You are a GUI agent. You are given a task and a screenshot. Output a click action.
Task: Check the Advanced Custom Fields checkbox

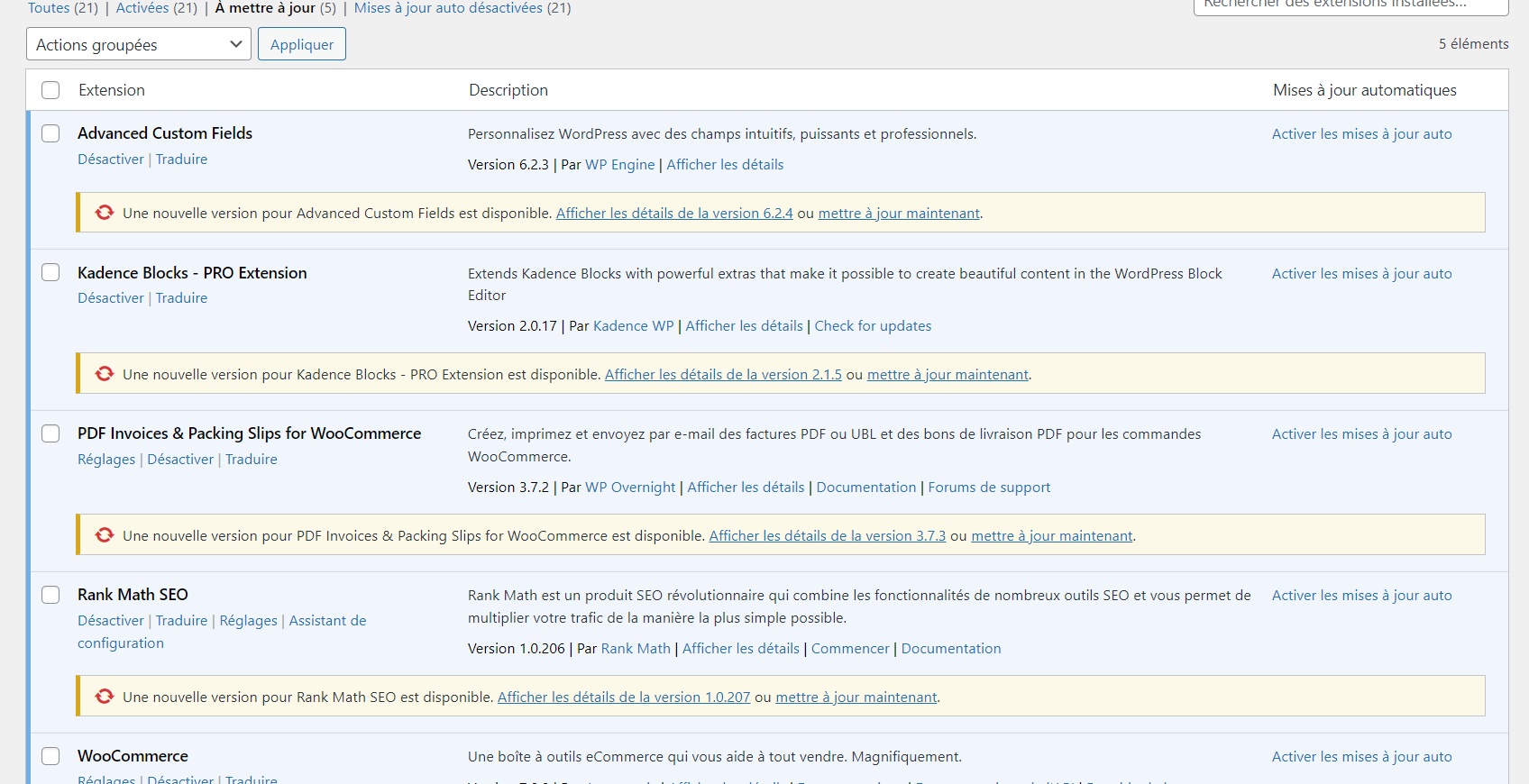(x=50, y=133)
